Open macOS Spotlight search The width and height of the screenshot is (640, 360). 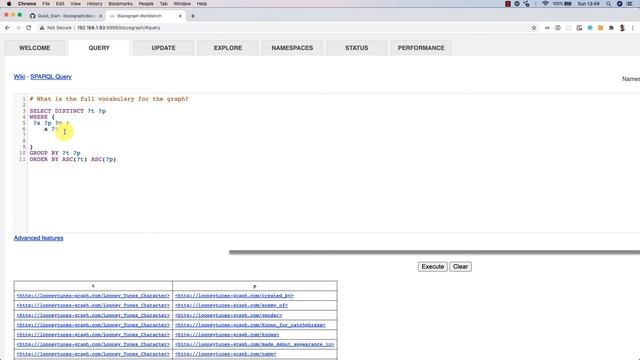click(x=609, y=4)
